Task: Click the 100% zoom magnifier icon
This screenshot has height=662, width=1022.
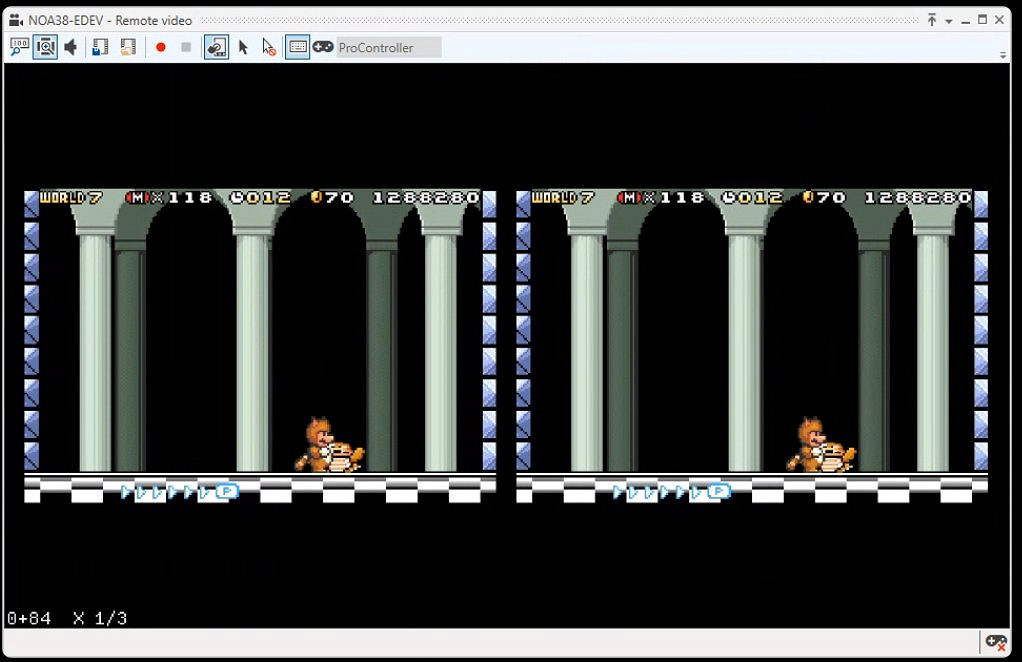Action: click(x=20, y=47)
